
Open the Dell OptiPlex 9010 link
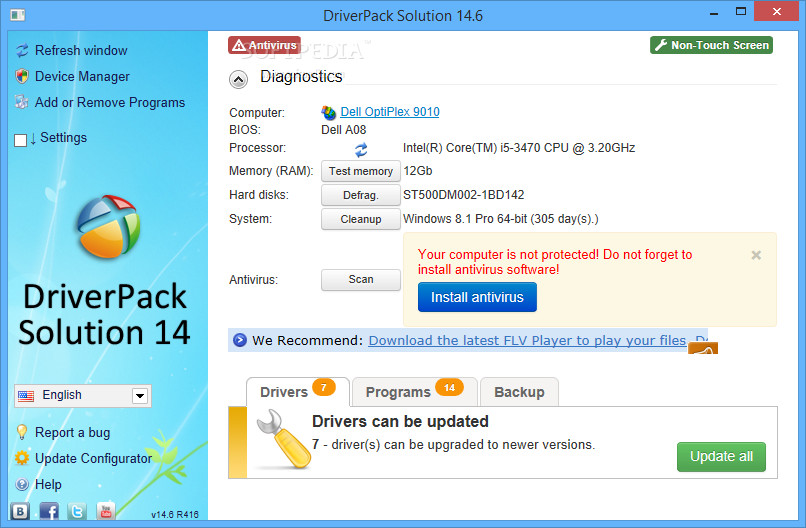coord(390,112)
